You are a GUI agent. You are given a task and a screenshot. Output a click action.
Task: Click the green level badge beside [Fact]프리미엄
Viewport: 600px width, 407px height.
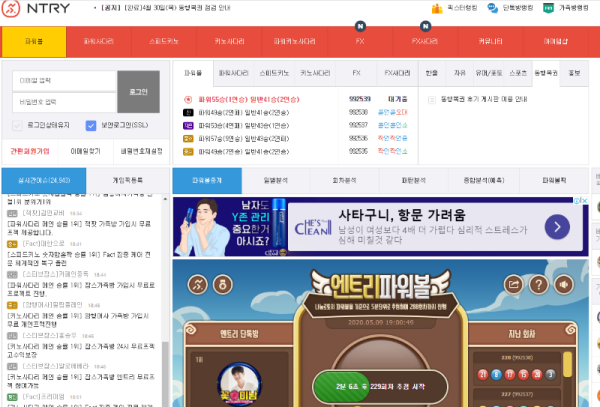12,397
